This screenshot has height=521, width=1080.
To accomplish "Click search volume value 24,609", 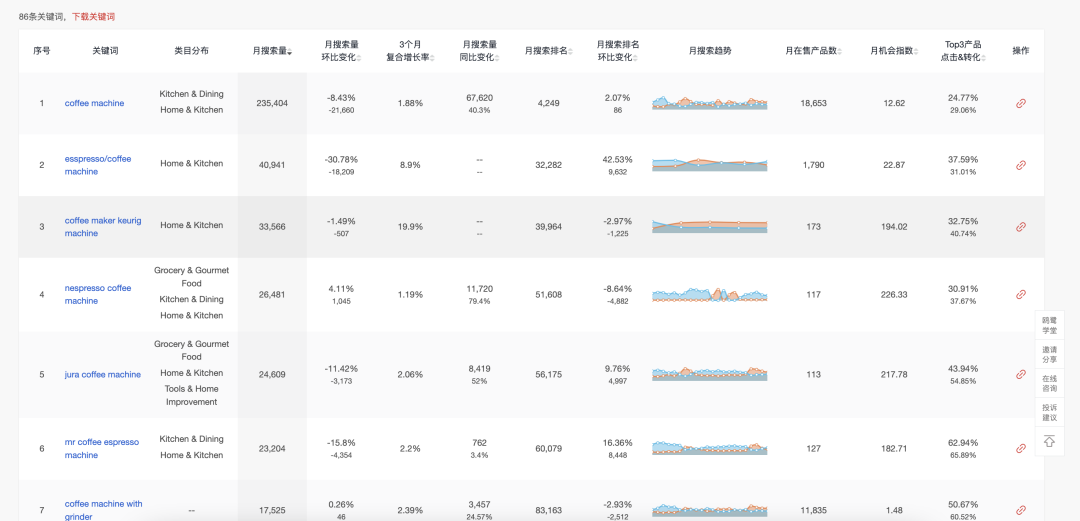I will click(272, 374).
